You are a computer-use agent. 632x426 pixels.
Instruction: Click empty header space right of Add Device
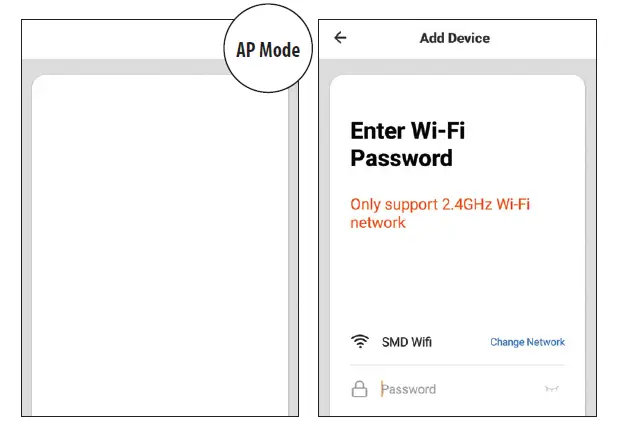tap(545, 38)
